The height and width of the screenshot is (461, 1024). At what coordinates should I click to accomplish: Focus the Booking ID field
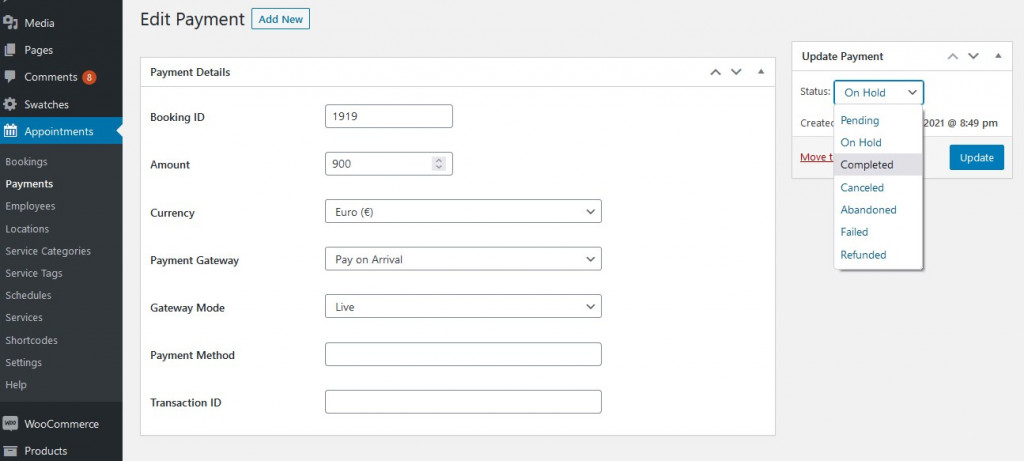point(389,116)
